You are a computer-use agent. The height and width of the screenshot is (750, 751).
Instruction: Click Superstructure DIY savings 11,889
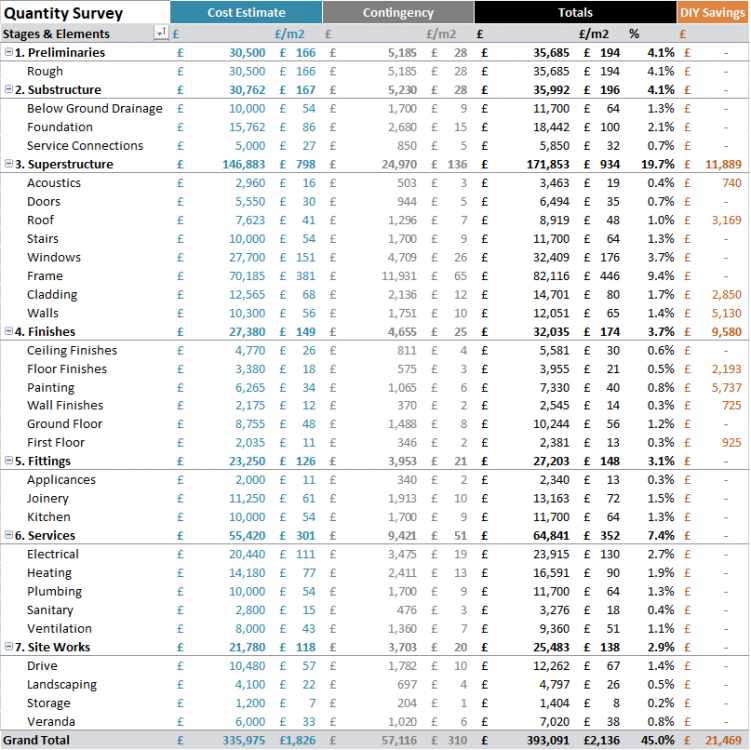click(x=723, y=164)
